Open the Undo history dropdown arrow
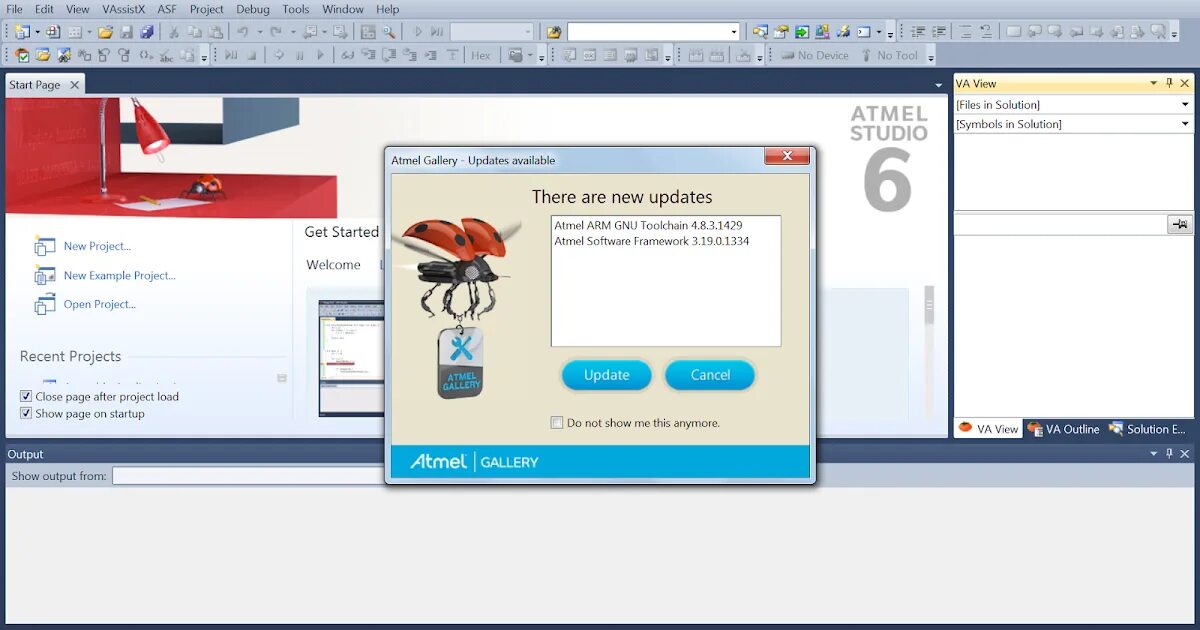The image size is (1200, 630). (x=260, y=32)
